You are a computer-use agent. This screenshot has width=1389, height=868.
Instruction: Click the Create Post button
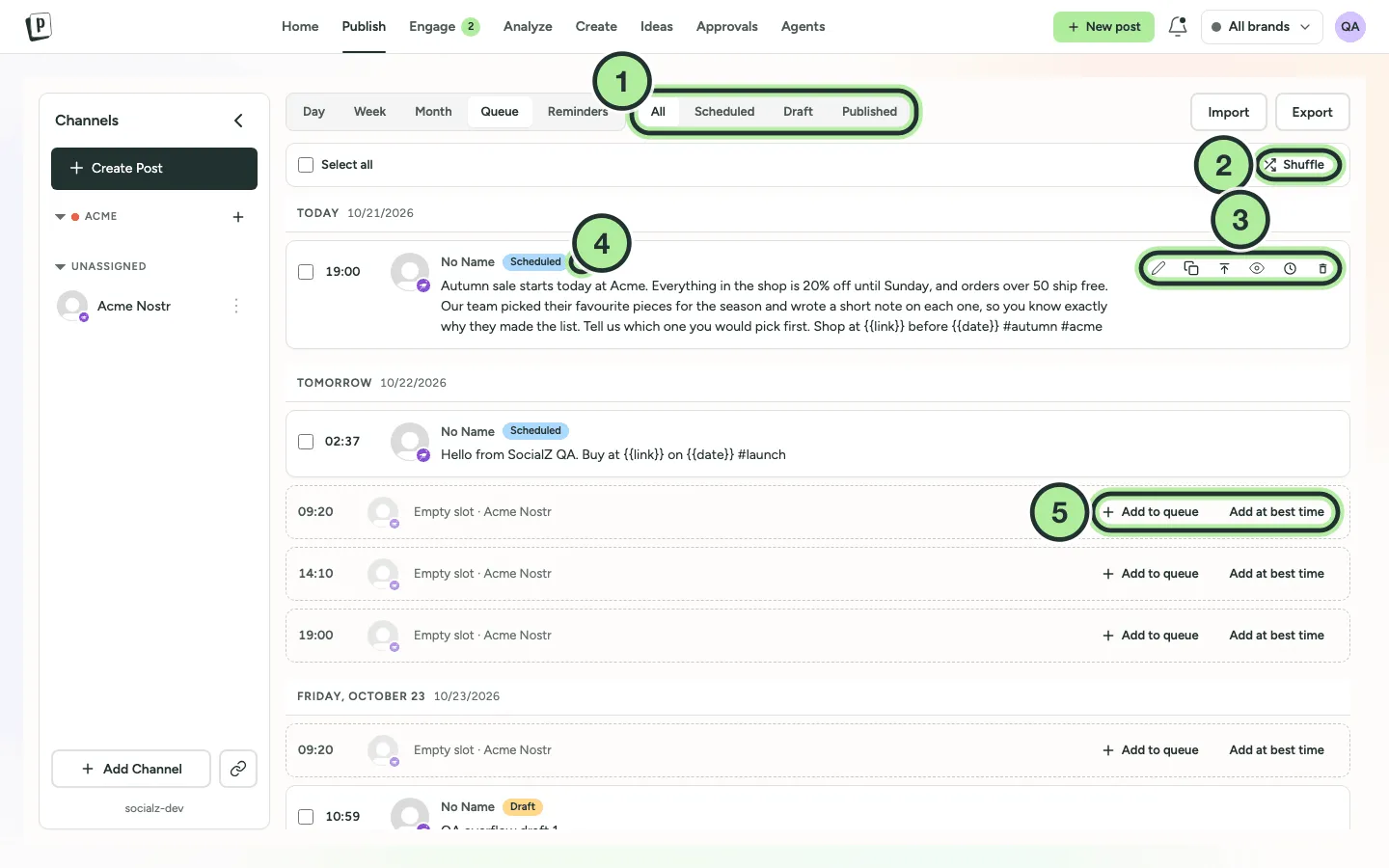click(x=154, y=169)
